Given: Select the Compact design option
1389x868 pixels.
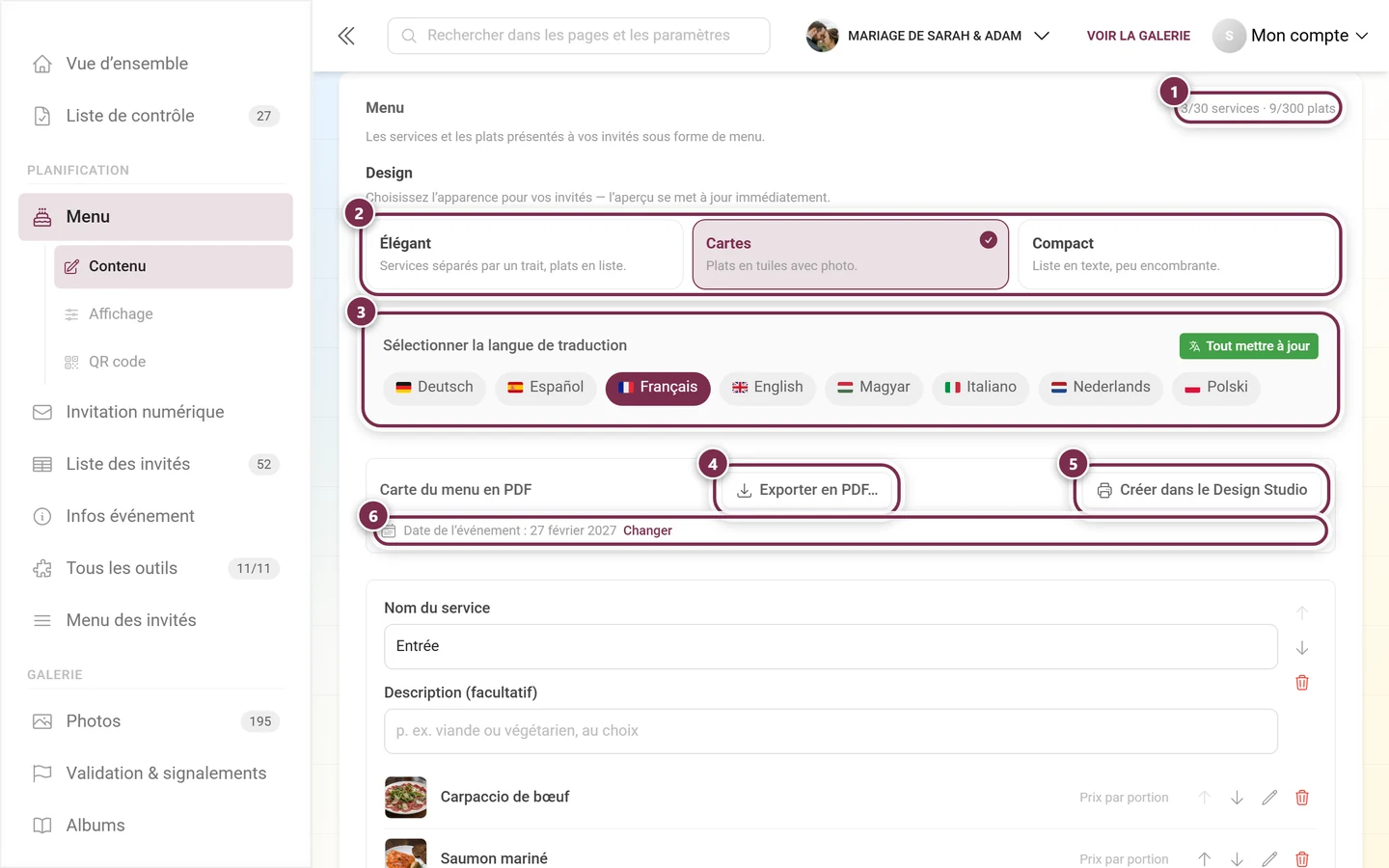Looking at the screenshot, I should click(x=1177, y=255).
